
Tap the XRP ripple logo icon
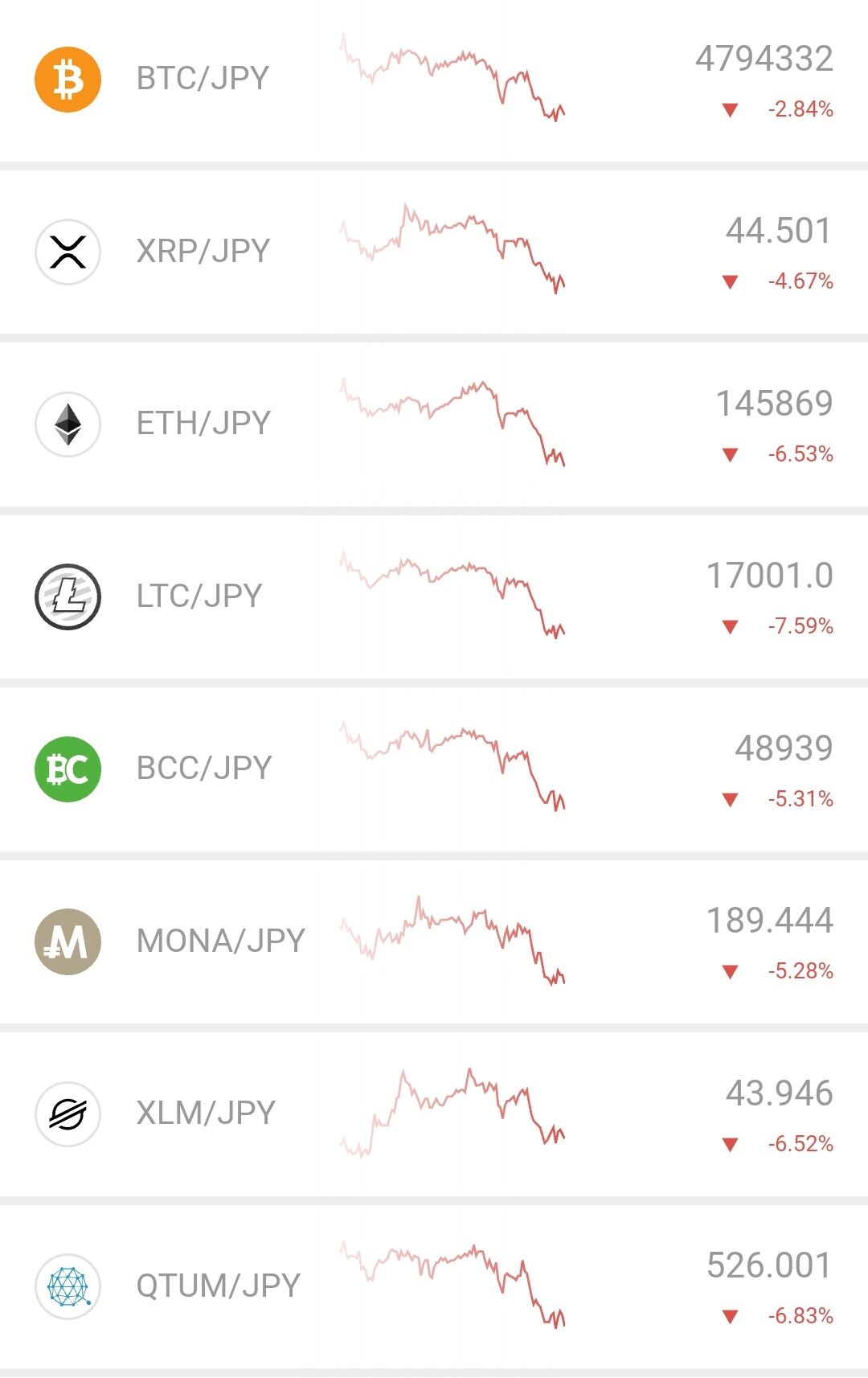coord(68,252)
